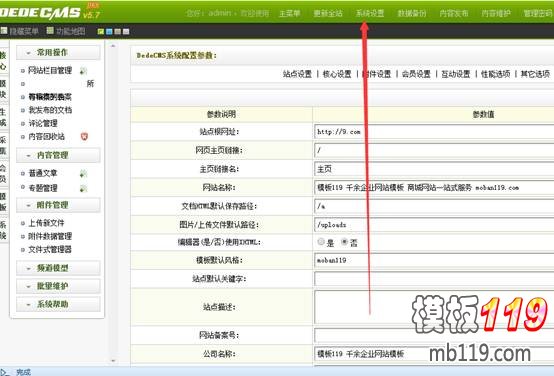Expand the 频道模型 section
Screen dimensions: 554x376
tap(58, 268)
